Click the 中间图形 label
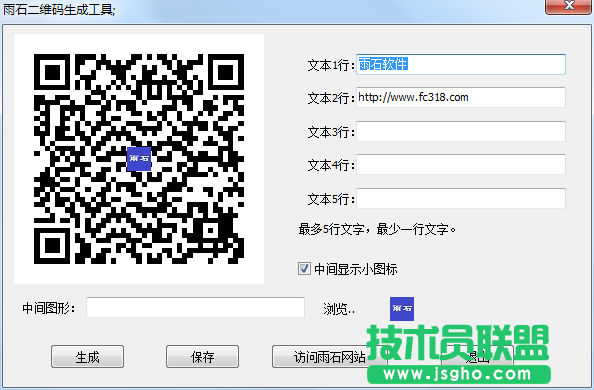 click(x=48, y=308)
